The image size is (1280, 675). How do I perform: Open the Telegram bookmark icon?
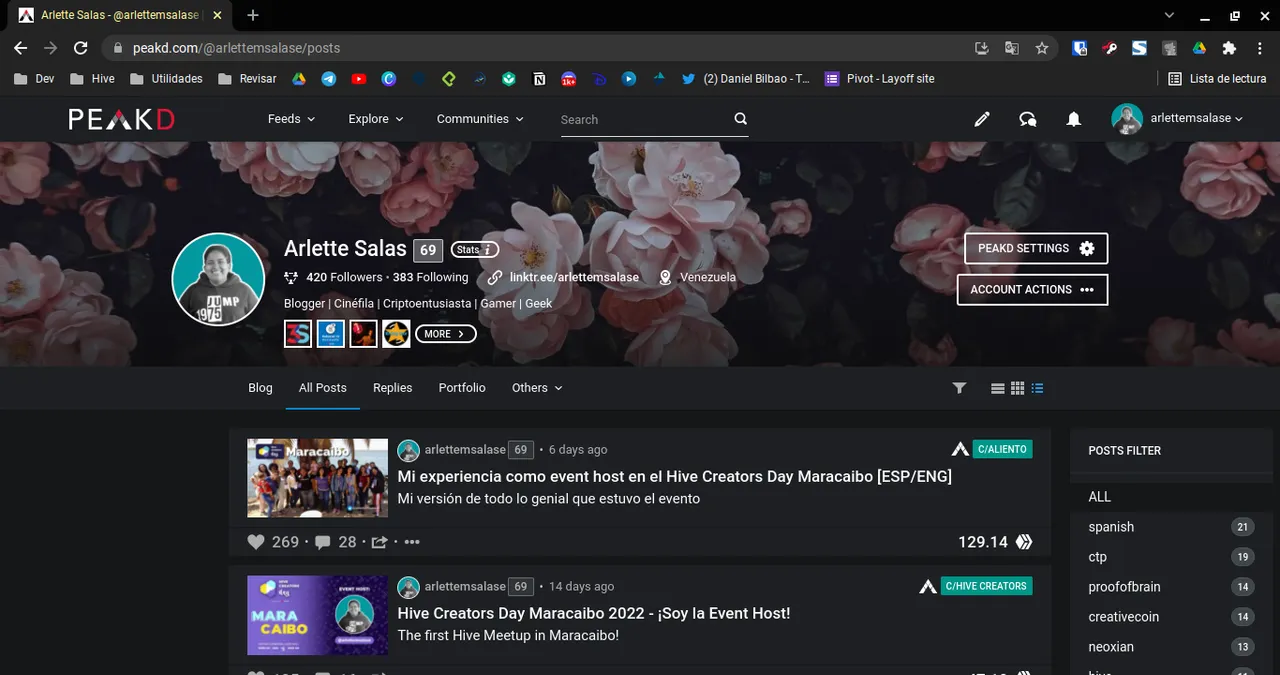pyautogui.click(x=328, y=79)
